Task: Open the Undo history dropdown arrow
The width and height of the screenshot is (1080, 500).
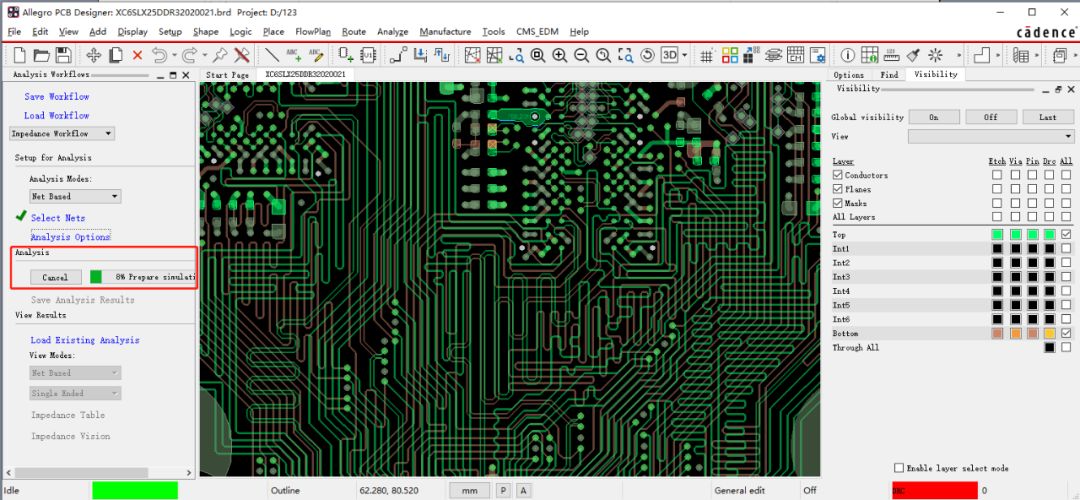Action: [x=174, y=55]
